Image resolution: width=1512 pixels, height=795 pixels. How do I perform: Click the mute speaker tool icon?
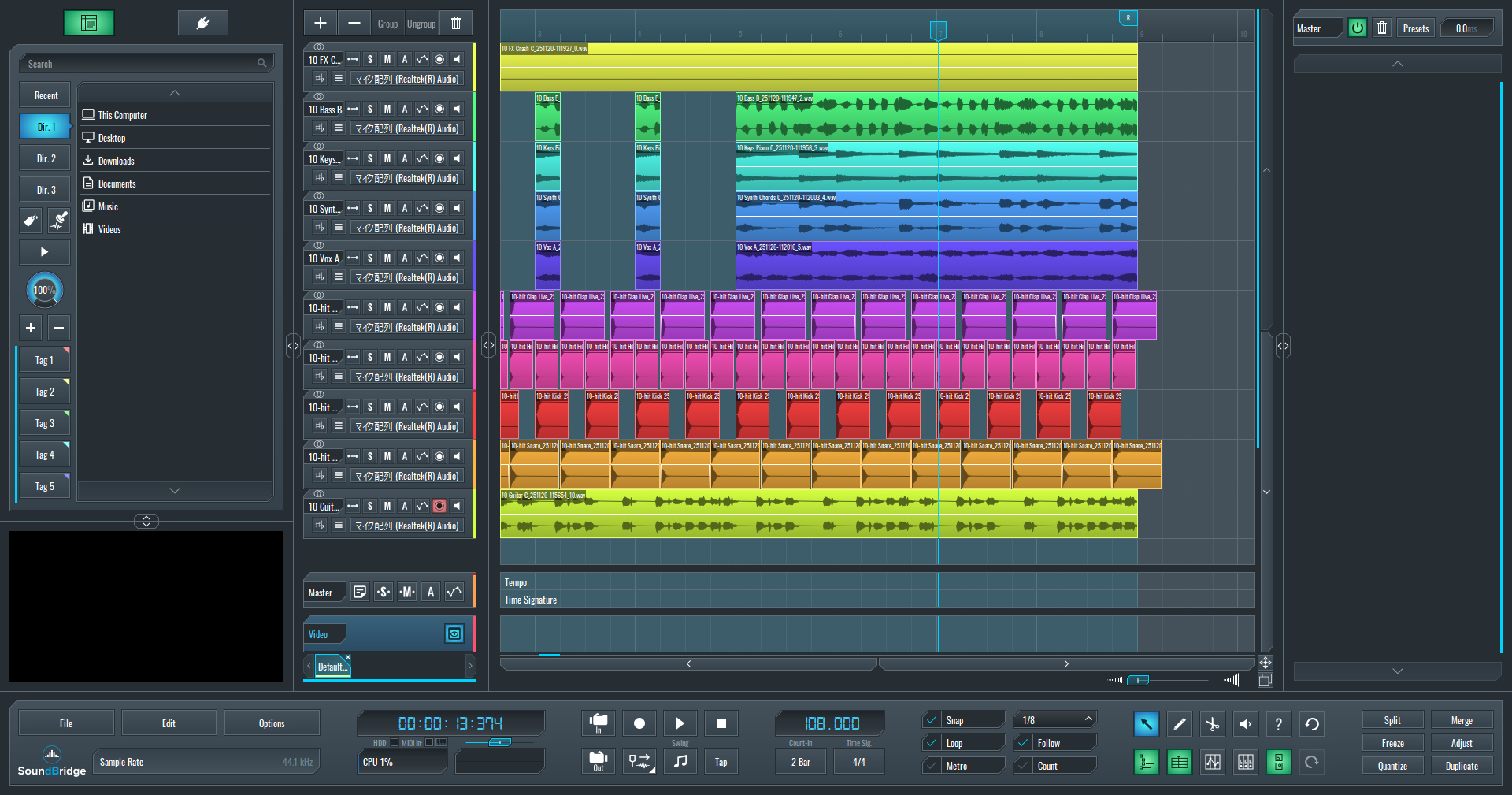click(x=1245, y=724)
